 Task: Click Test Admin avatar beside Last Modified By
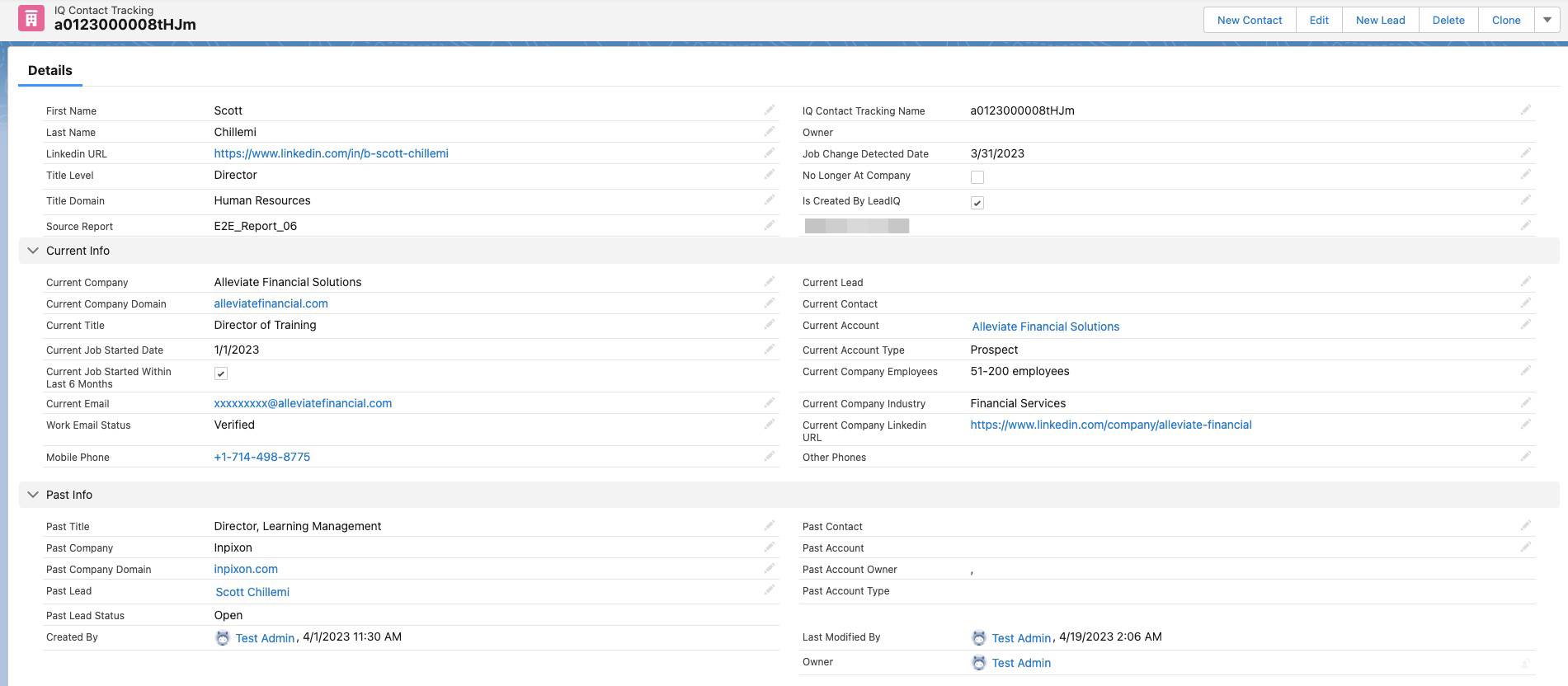pos(978,637)
